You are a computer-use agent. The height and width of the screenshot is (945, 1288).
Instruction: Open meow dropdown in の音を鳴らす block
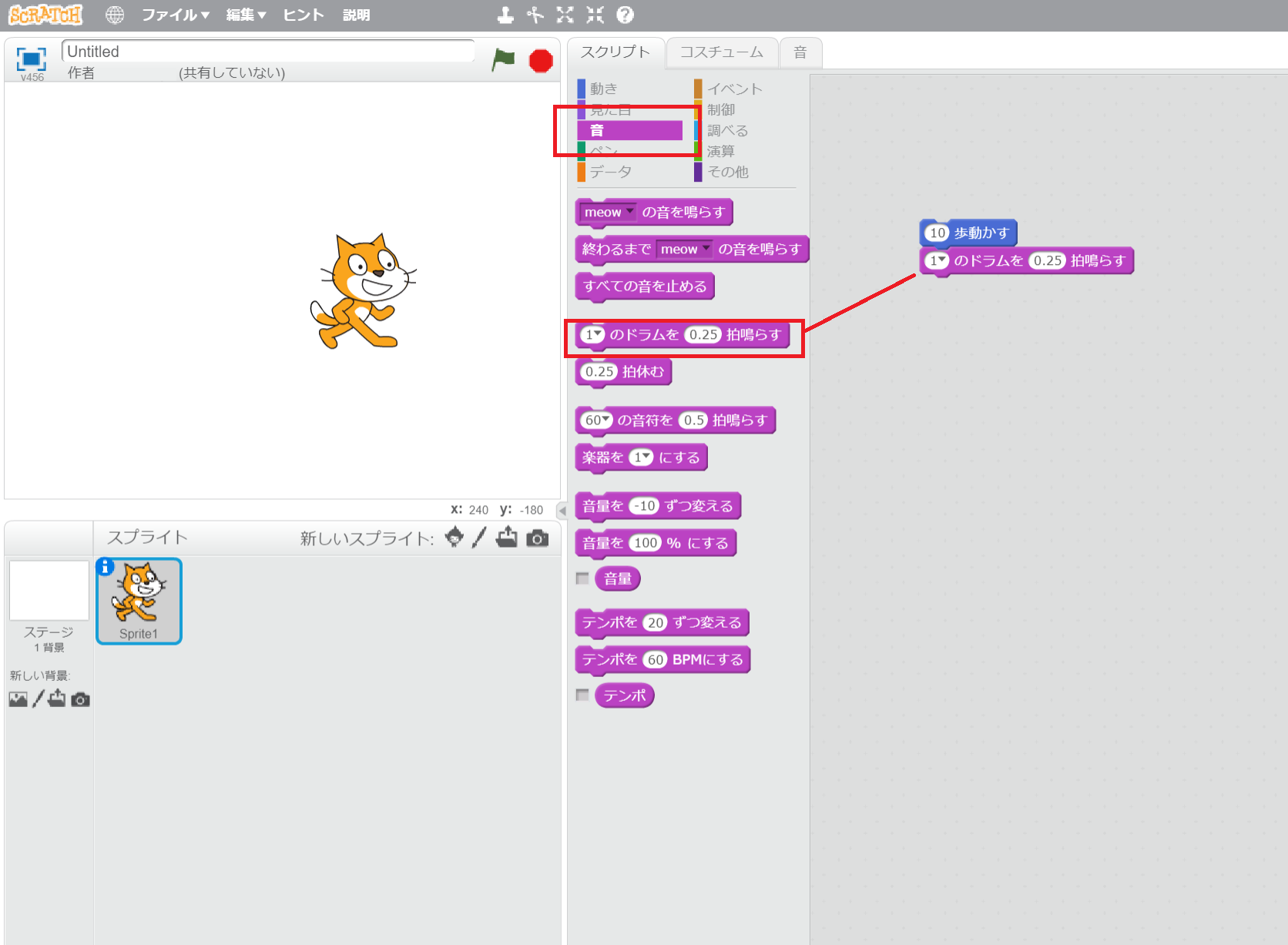(609, 212)
